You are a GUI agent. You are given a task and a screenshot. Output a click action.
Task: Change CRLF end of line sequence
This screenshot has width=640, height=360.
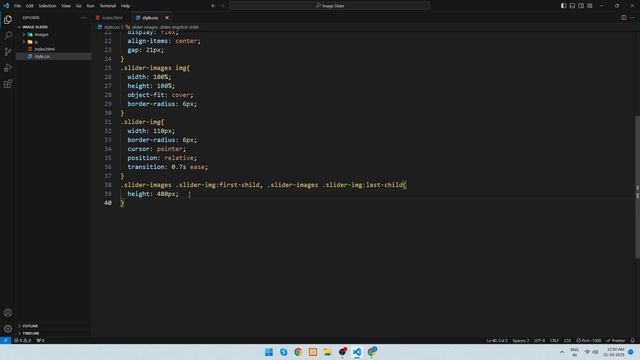coord(554,340)
